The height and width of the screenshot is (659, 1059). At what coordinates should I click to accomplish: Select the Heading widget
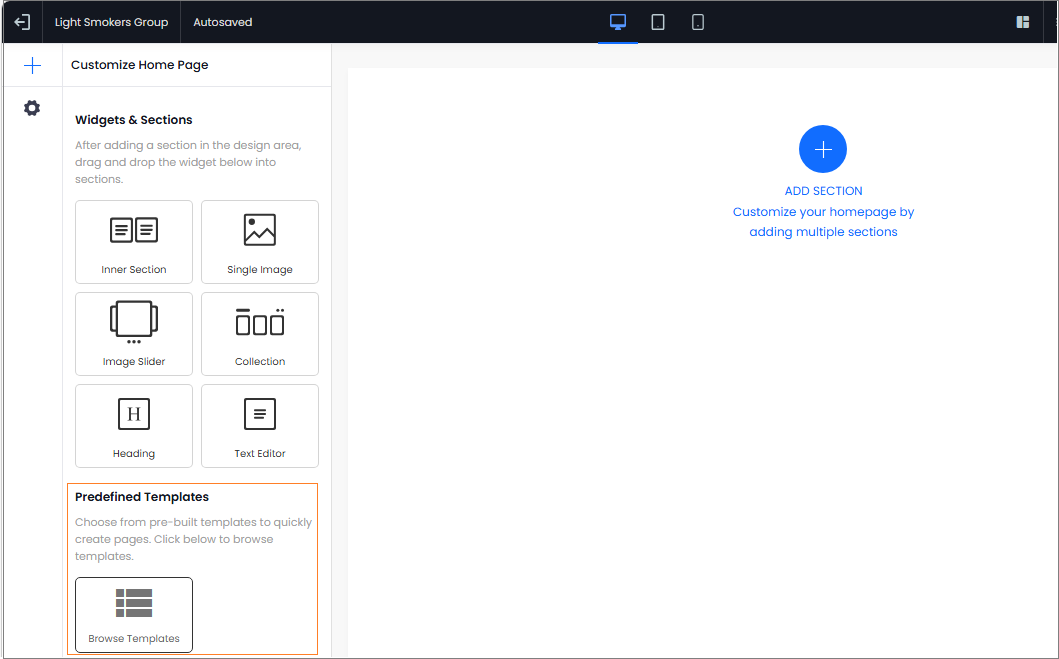134,426
